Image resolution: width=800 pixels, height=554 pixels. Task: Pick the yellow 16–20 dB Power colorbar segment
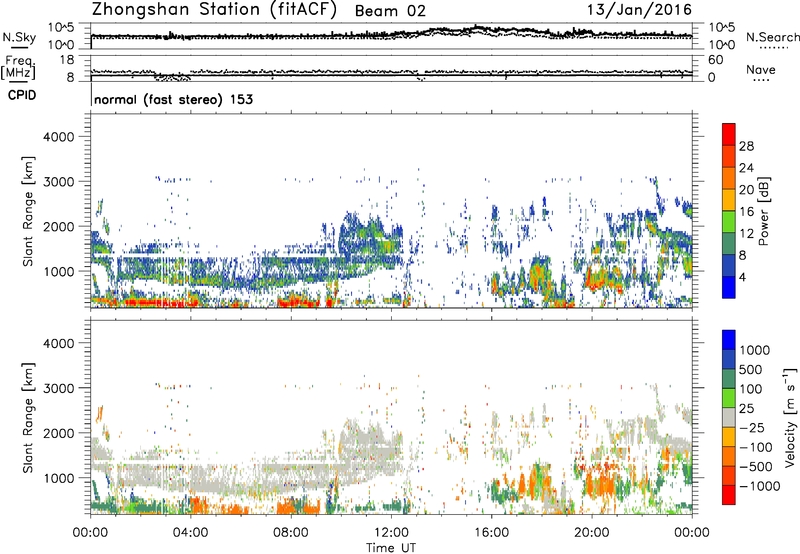tap(729, 200)
